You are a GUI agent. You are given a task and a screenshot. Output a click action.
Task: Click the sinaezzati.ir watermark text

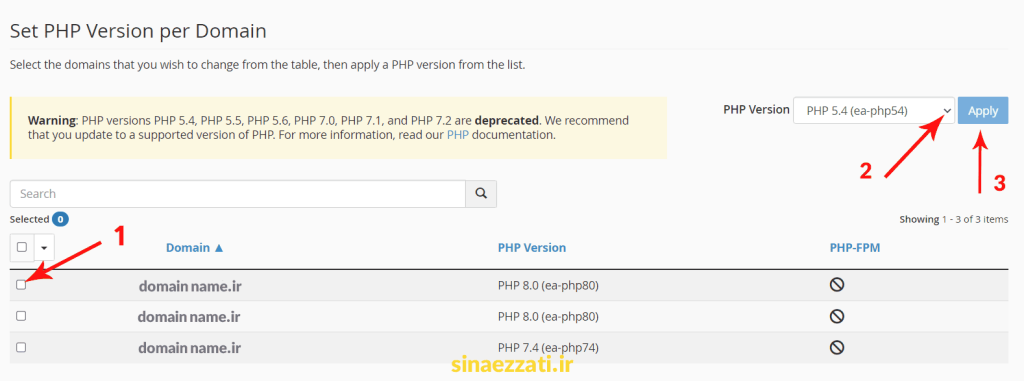(512, 365)
